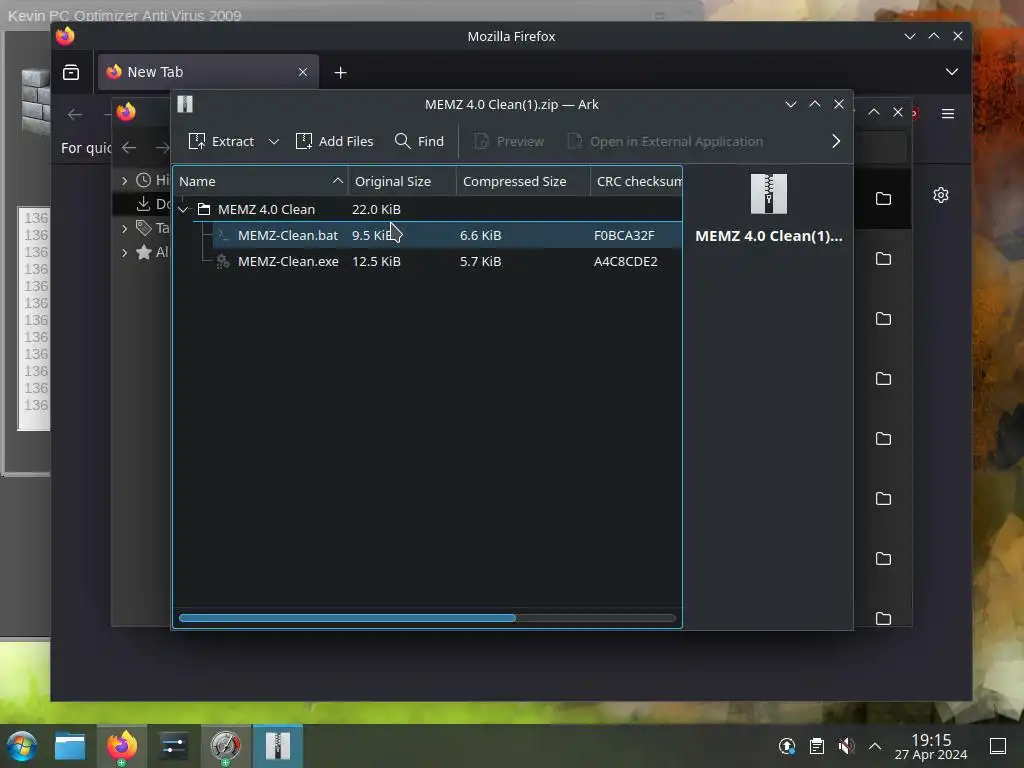Open the updates tray icon

pyautogui.click(x=787, y=746)
